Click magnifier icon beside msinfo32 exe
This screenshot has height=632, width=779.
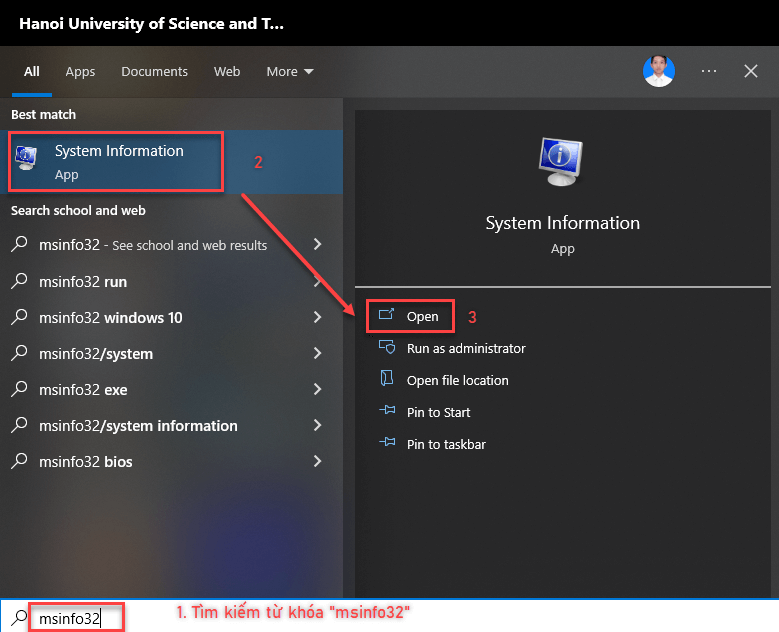coord(19,389)
